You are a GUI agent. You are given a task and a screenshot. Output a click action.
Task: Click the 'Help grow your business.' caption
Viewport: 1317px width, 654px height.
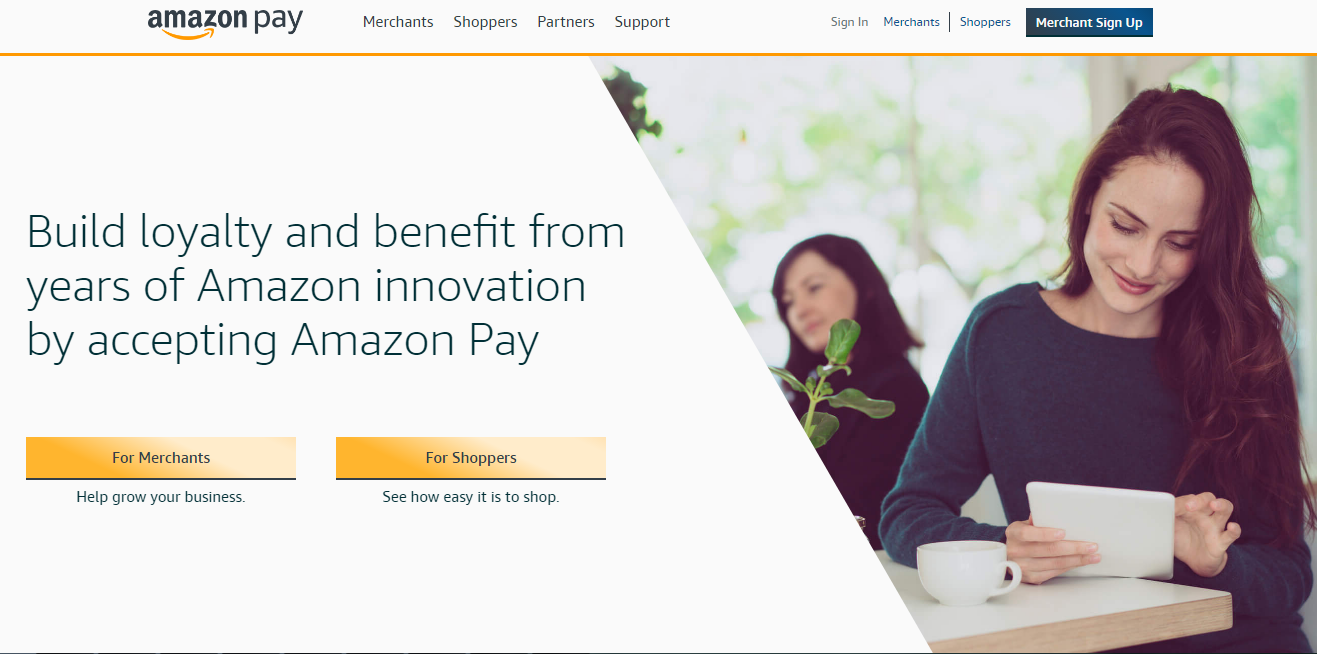click(x=161, y=497)
